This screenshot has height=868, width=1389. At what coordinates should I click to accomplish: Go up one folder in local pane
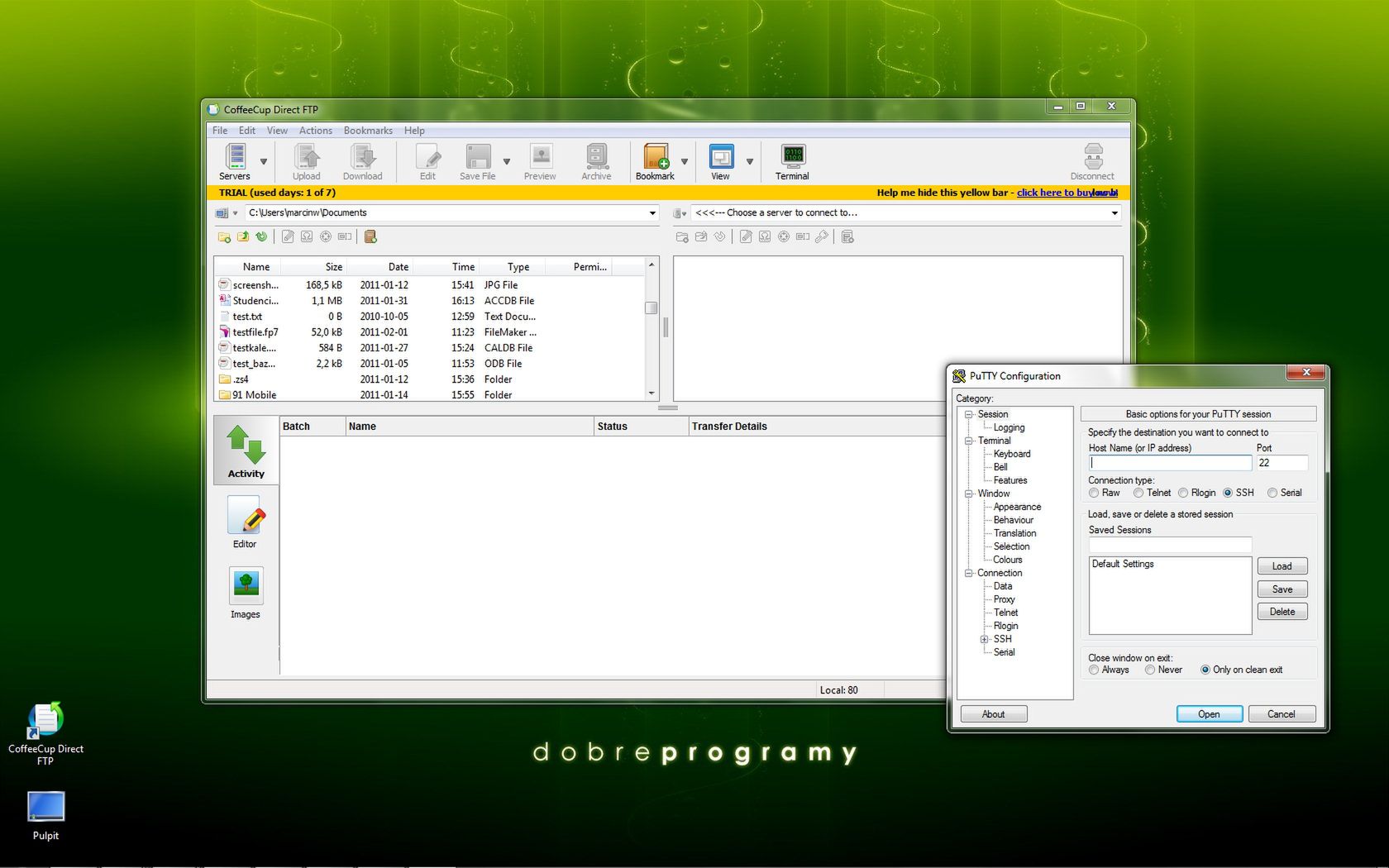click(243, 237)
